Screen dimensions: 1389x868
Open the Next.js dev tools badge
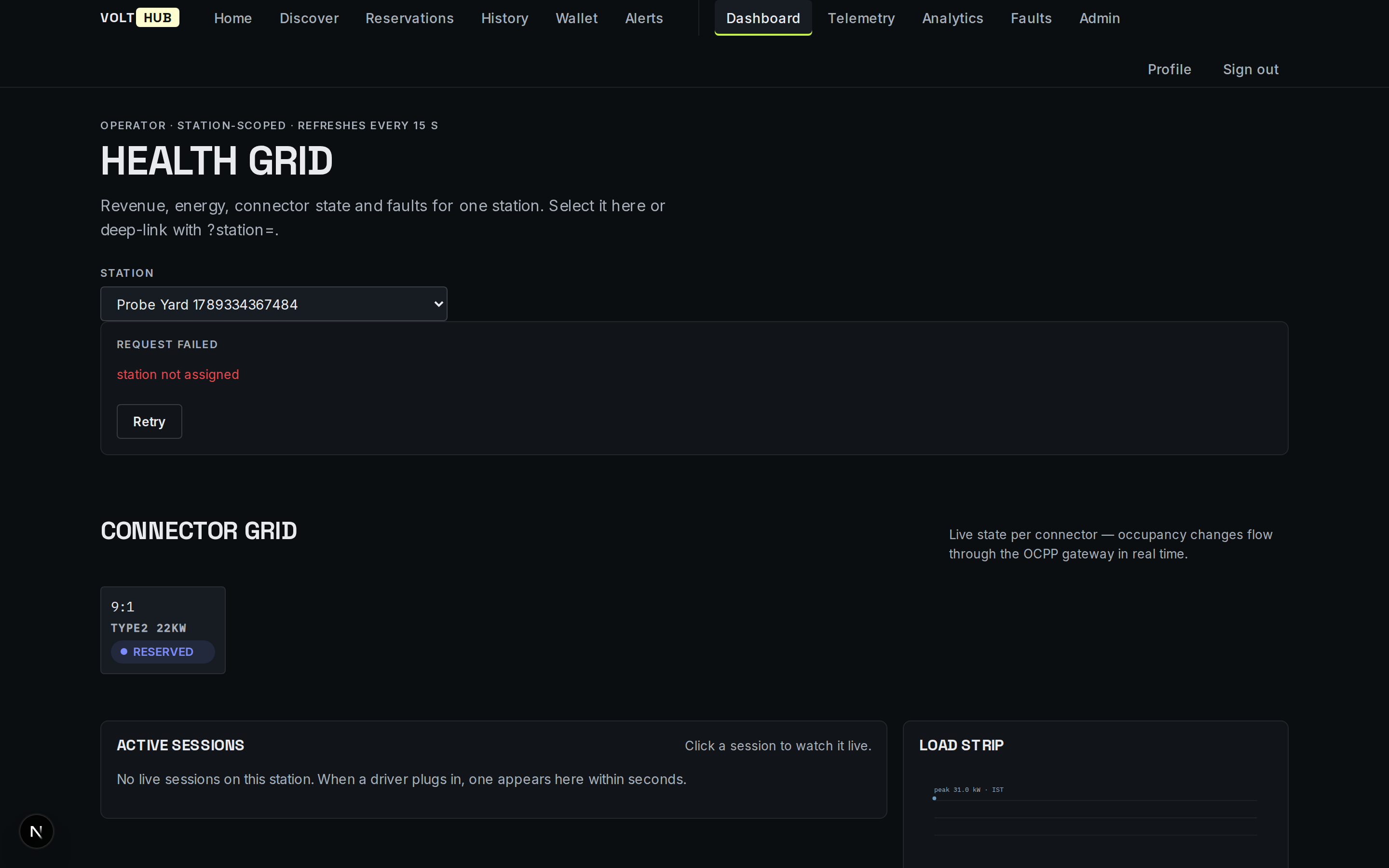tap(36, 831)
